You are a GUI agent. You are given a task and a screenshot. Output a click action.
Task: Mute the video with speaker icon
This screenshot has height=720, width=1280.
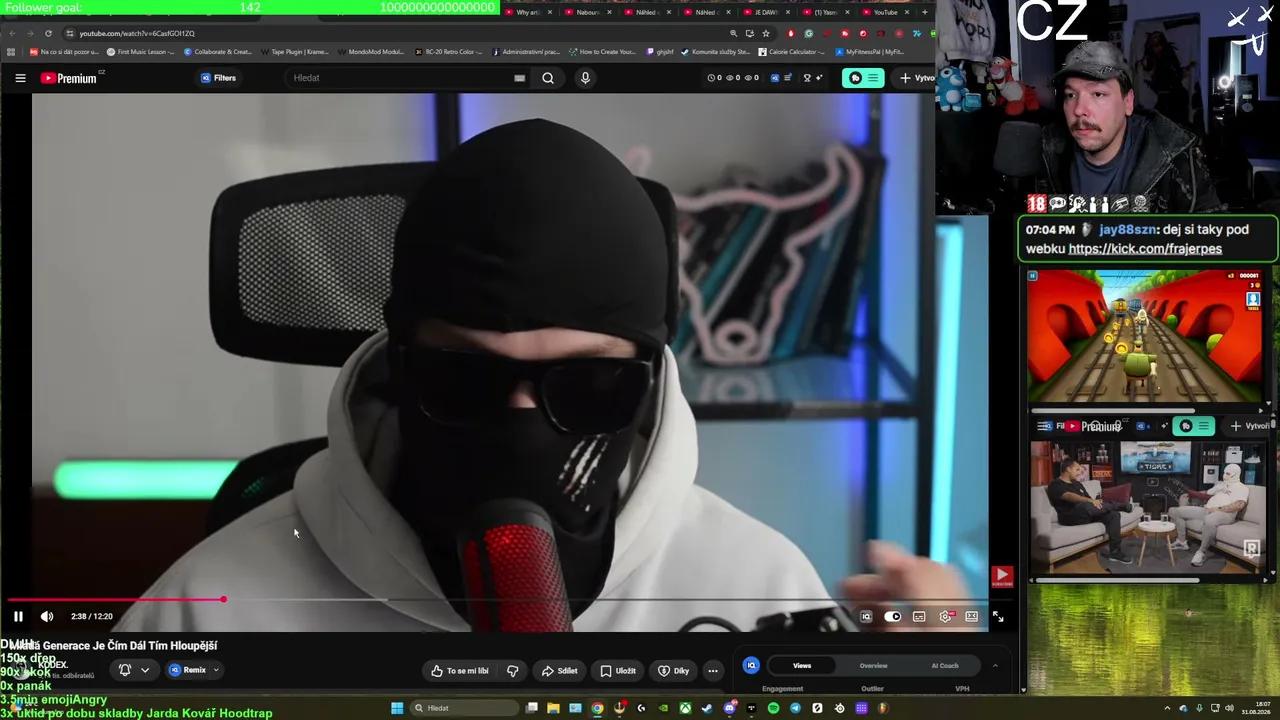tap(46, 616)
